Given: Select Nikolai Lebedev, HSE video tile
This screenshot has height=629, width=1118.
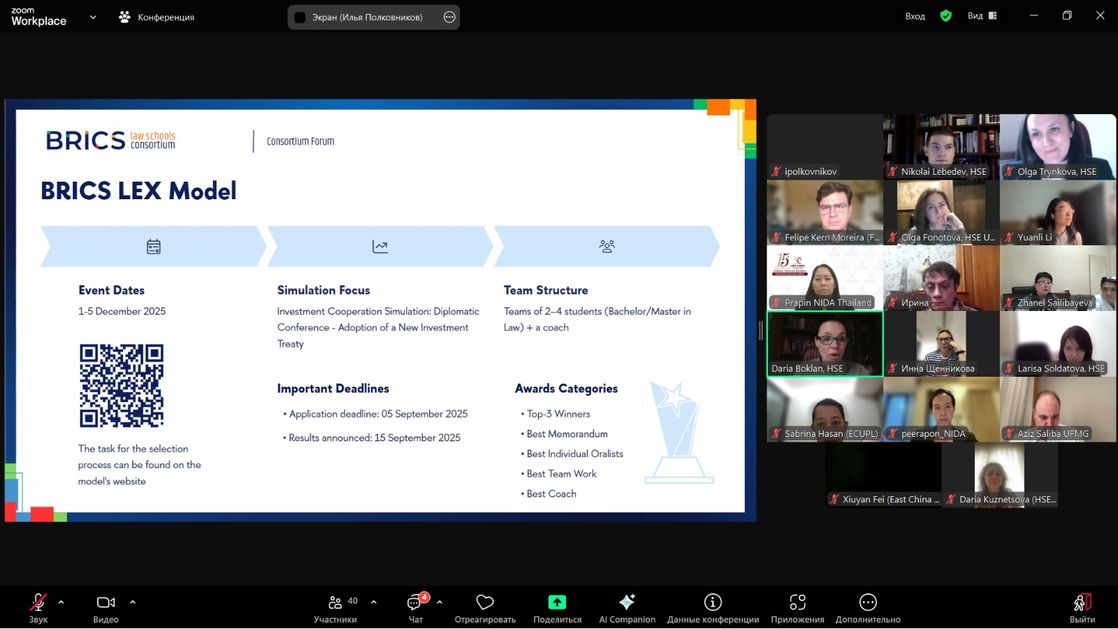Looking at the screenshot, I should pos(941,146).
